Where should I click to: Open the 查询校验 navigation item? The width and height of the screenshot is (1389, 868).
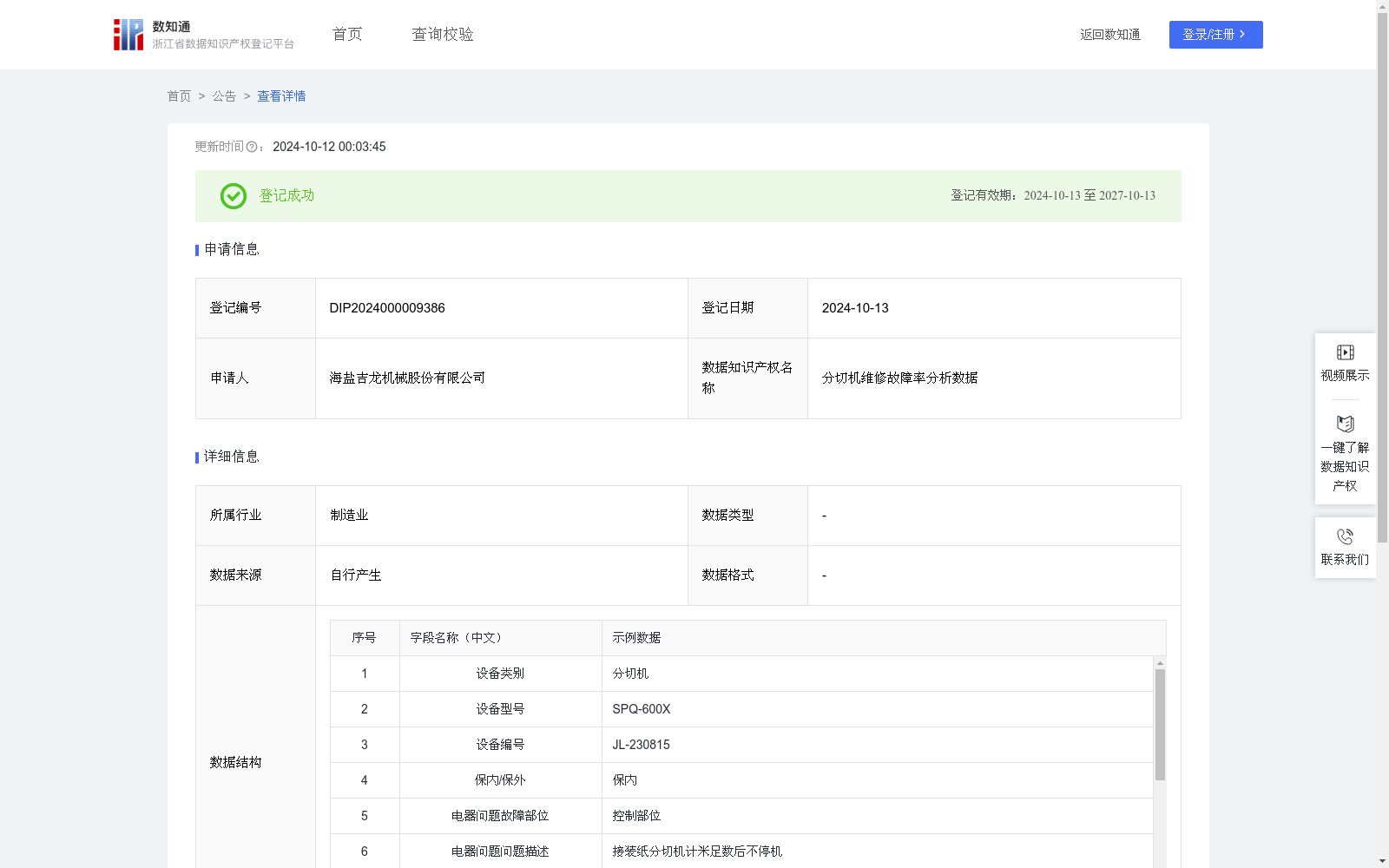point(443,35)
